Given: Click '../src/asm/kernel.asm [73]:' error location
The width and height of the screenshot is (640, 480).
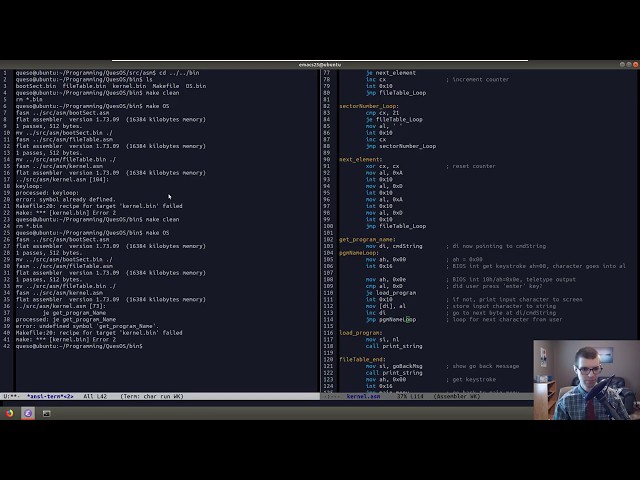Looking at the screenshot, I should point(61,306).
